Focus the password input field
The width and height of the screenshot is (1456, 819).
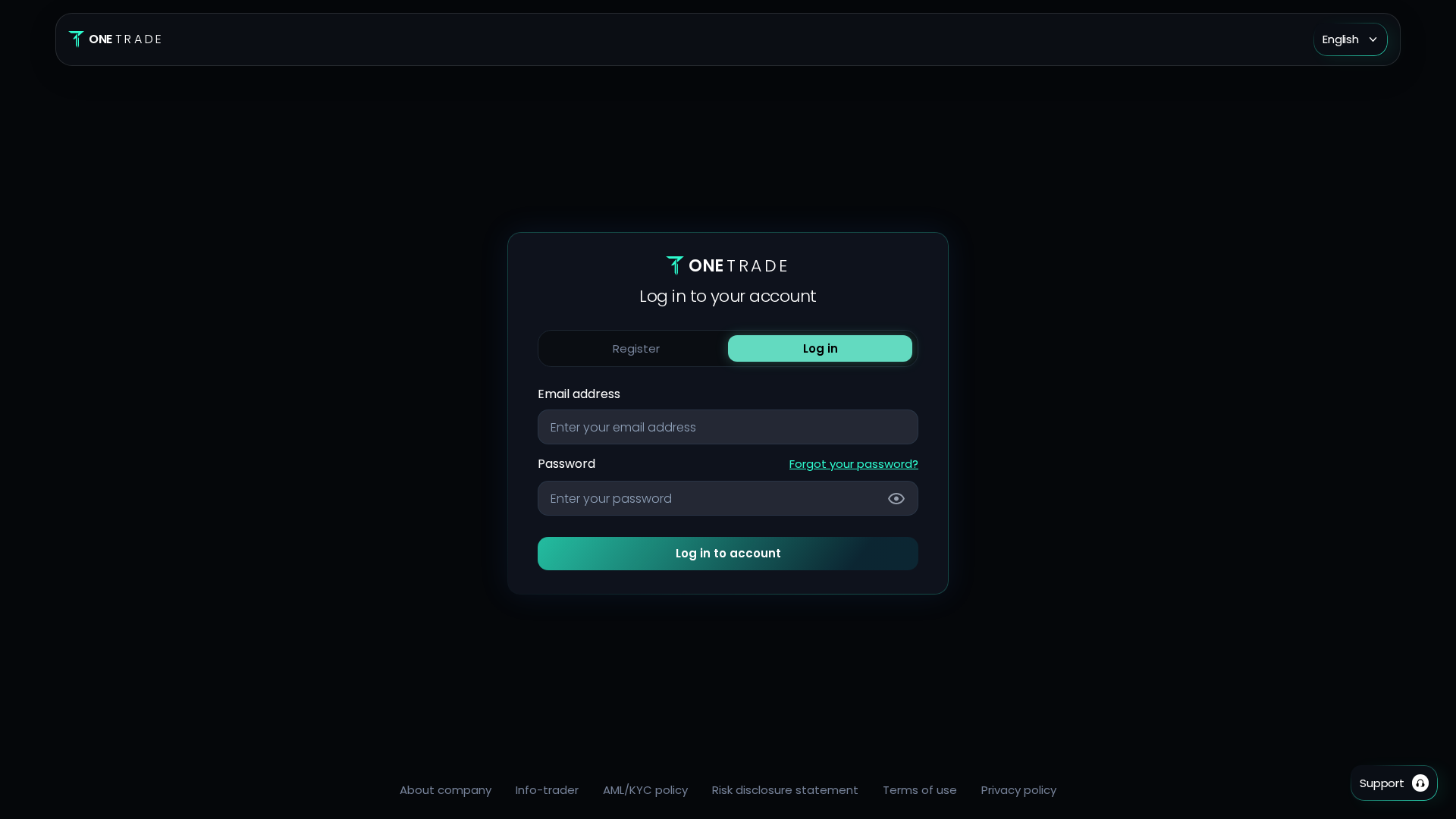point(727,498)
